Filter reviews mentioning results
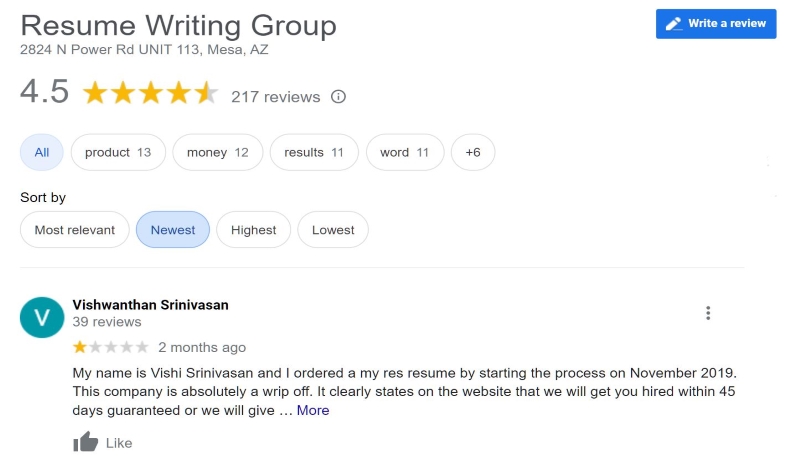The height and width of the screenshot is (460, 800). pos(314,152)
